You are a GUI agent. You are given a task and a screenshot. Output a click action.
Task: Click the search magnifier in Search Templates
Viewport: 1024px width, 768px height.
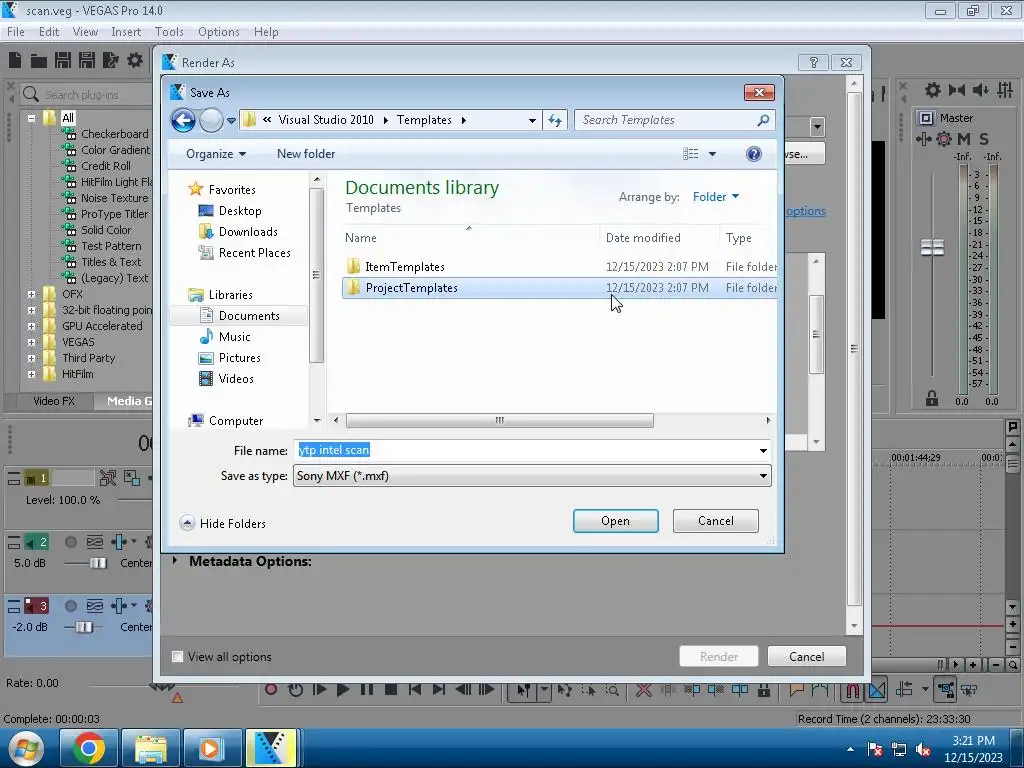(763, 120)
